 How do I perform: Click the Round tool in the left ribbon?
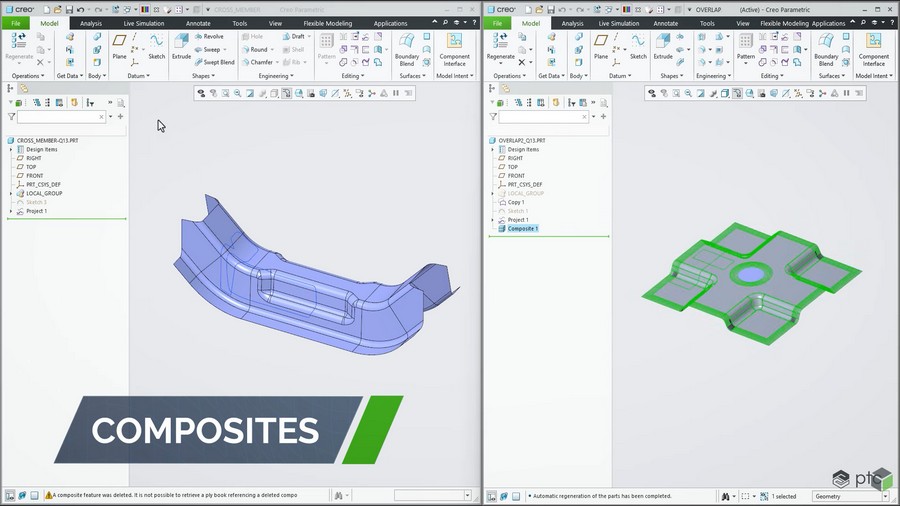click(254, 49)
